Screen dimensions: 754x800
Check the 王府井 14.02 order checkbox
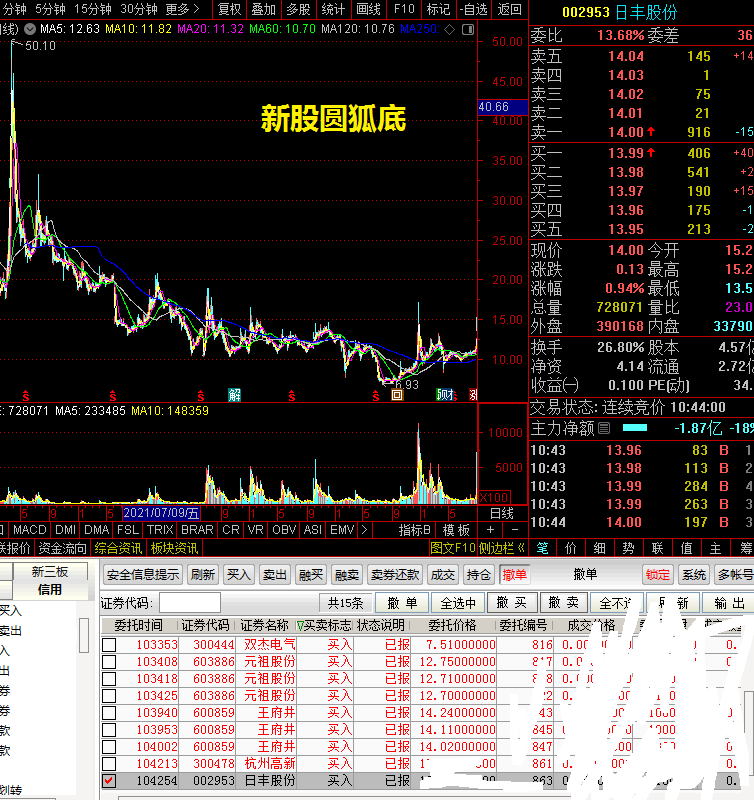tap(109, 746)
